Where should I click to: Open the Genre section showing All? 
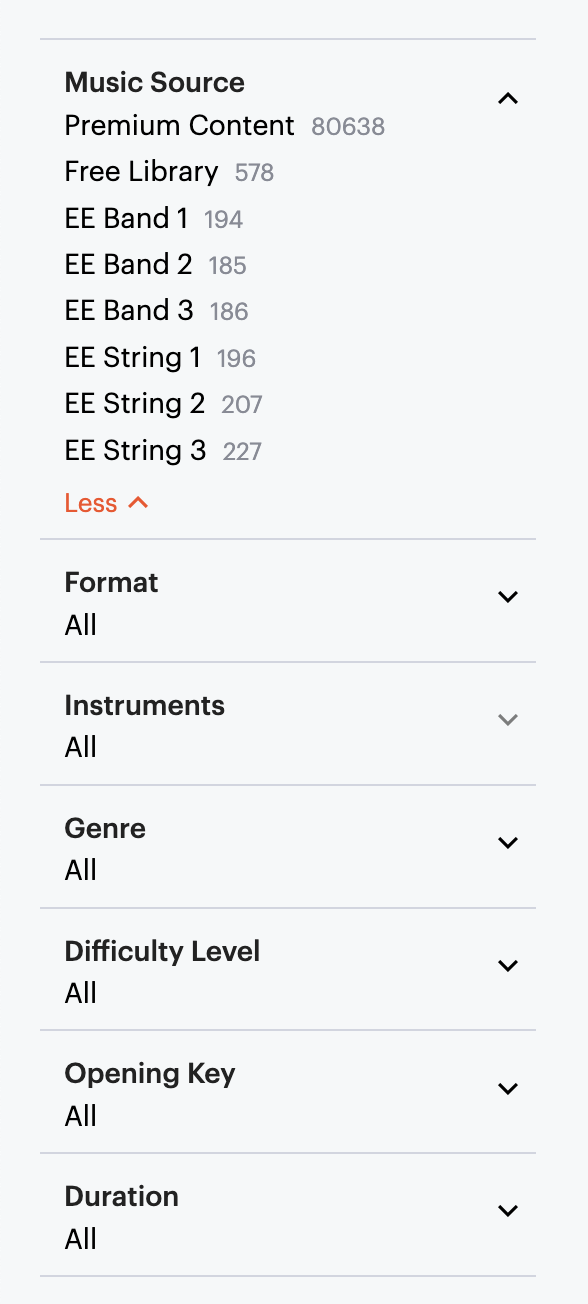click(104, 828)
